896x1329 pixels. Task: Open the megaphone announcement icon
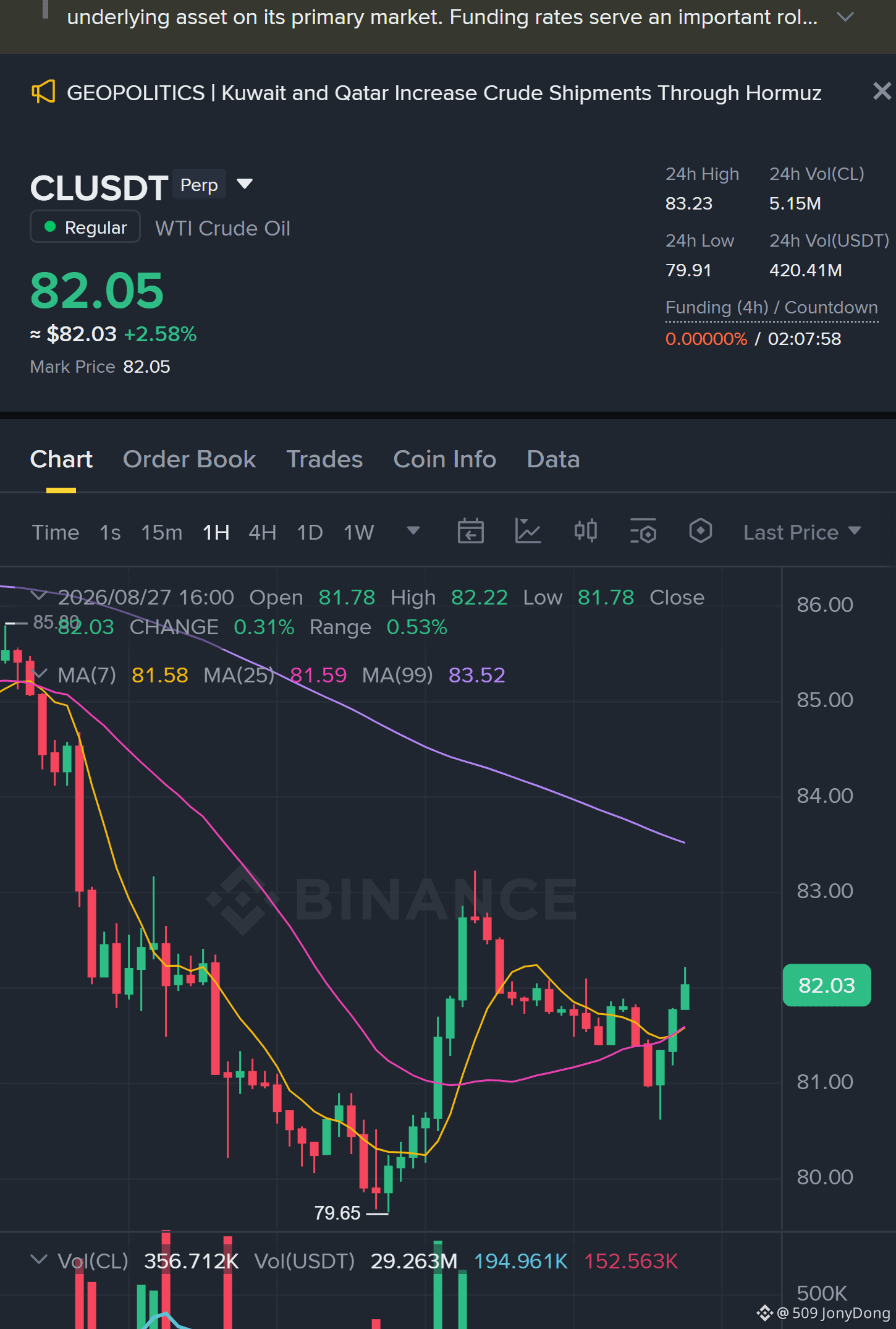(43, 93)
